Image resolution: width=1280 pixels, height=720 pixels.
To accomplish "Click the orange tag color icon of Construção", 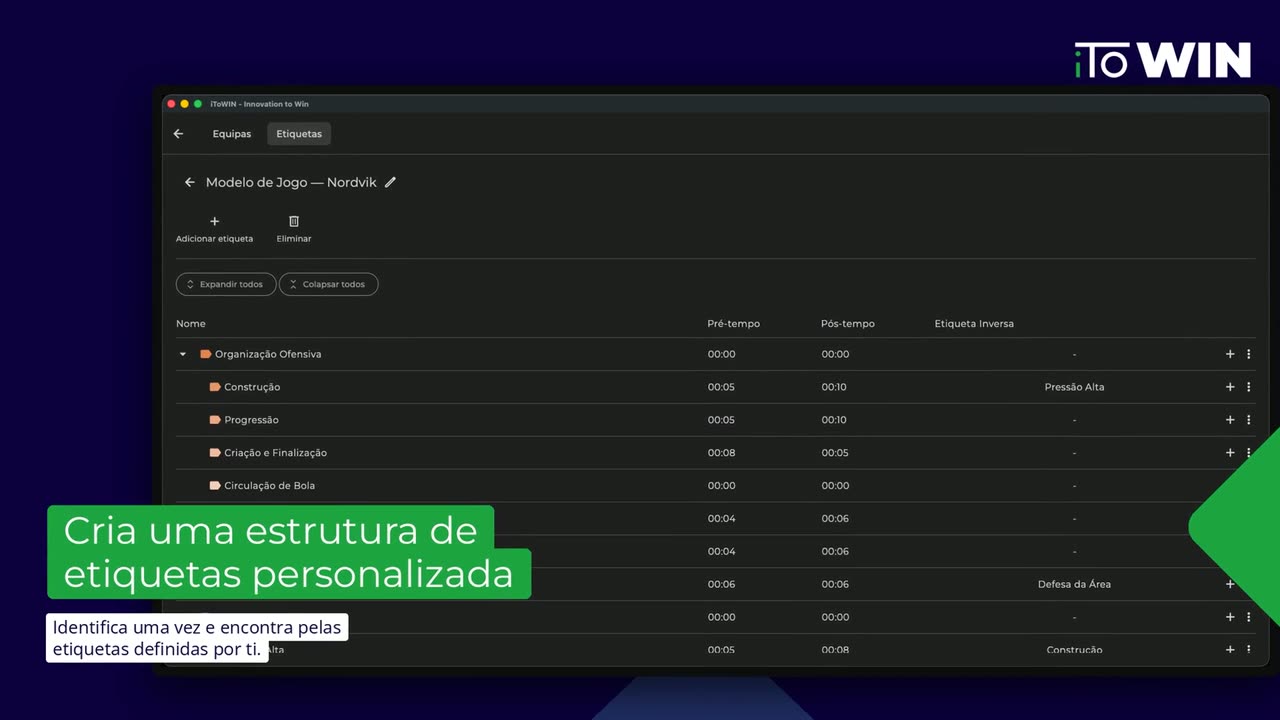I will 215,387.
